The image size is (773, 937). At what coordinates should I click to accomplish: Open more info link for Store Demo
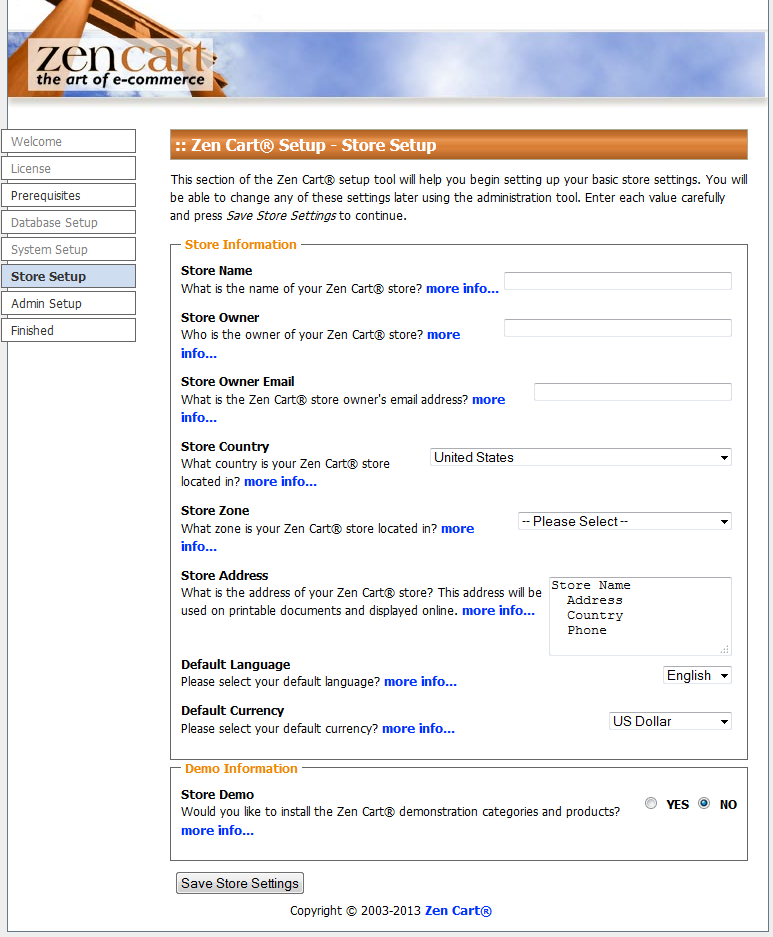pos(217,831)
